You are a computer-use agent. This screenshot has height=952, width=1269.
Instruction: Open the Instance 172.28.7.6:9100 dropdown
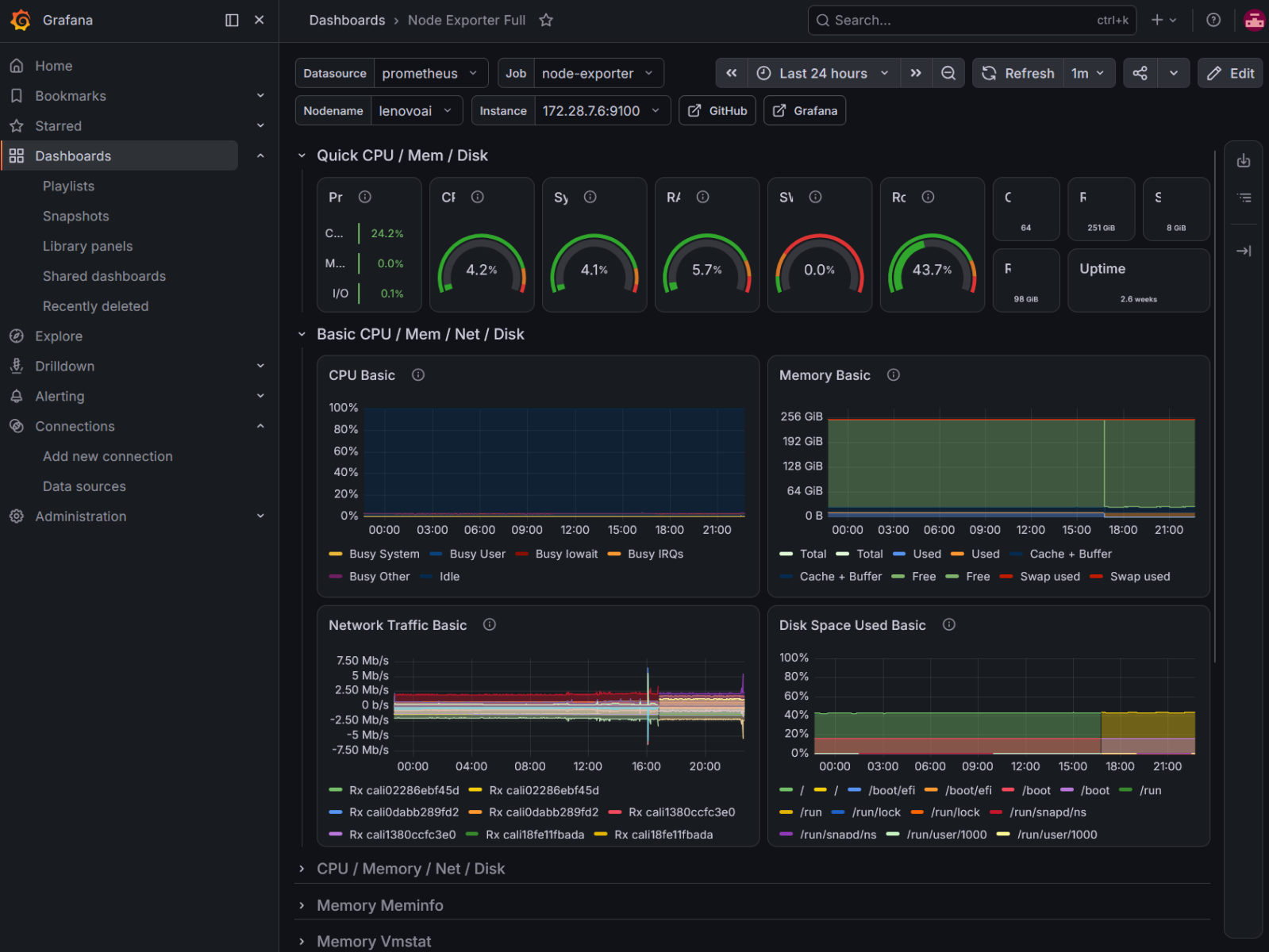tap(602, 111)
